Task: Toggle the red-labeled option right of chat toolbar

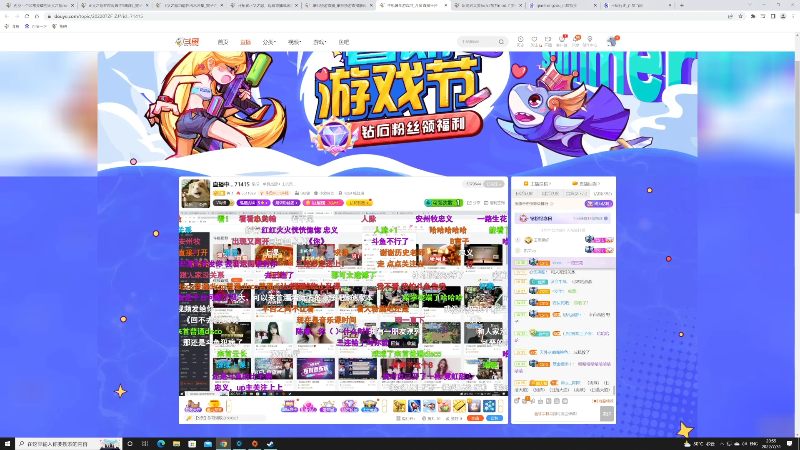Action: (603, 401)
